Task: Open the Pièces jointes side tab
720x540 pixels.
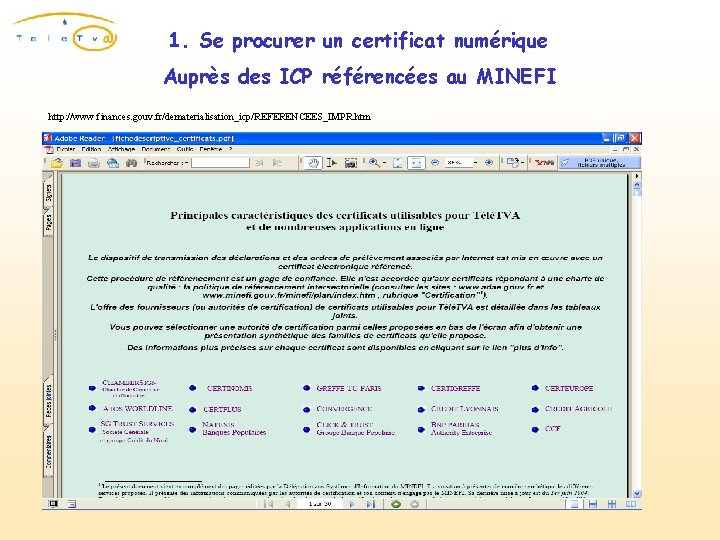Action: click(49, 401)
